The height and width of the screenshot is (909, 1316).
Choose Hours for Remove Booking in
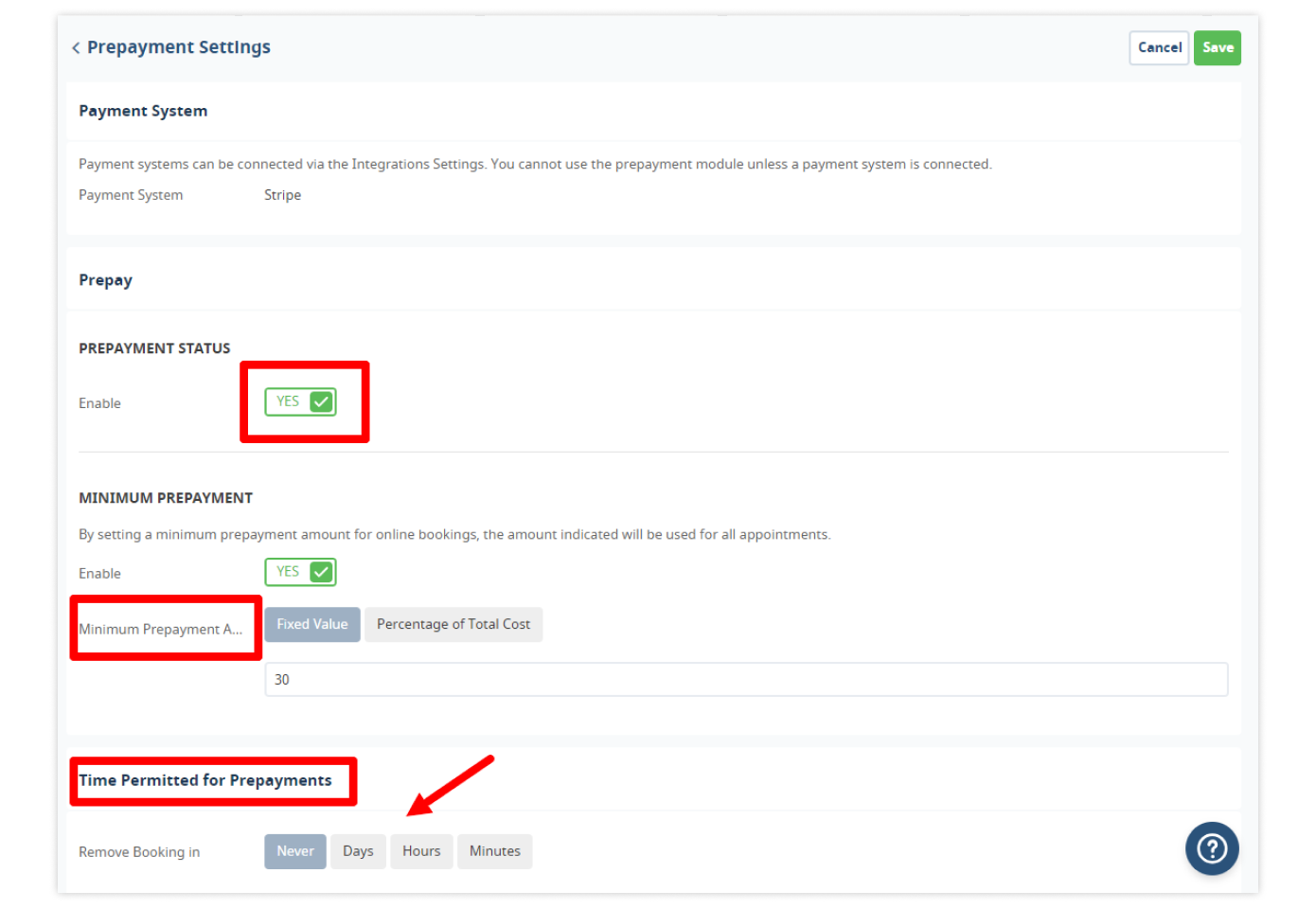pos(421,851)
